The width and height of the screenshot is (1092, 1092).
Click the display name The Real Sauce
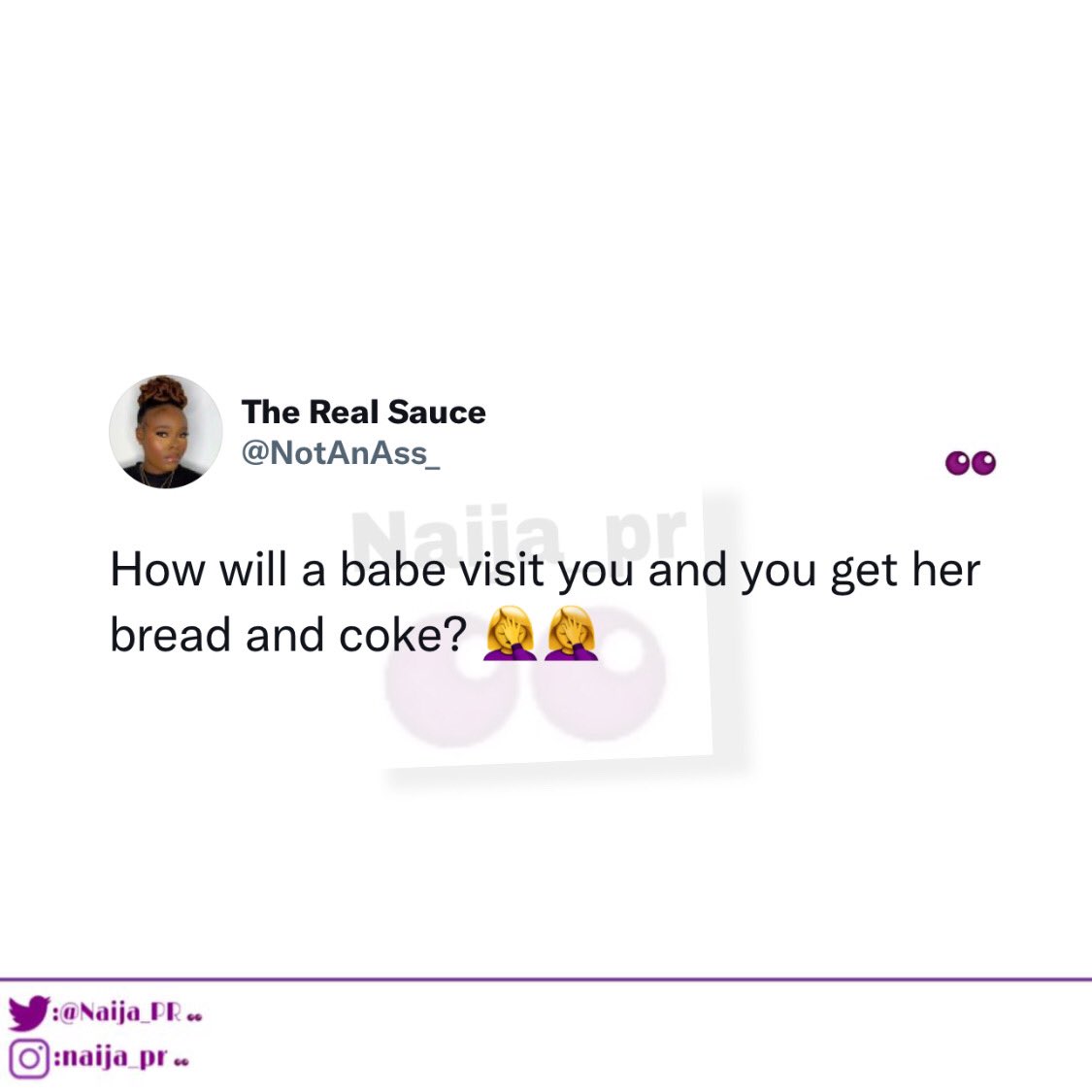(364, 412)
